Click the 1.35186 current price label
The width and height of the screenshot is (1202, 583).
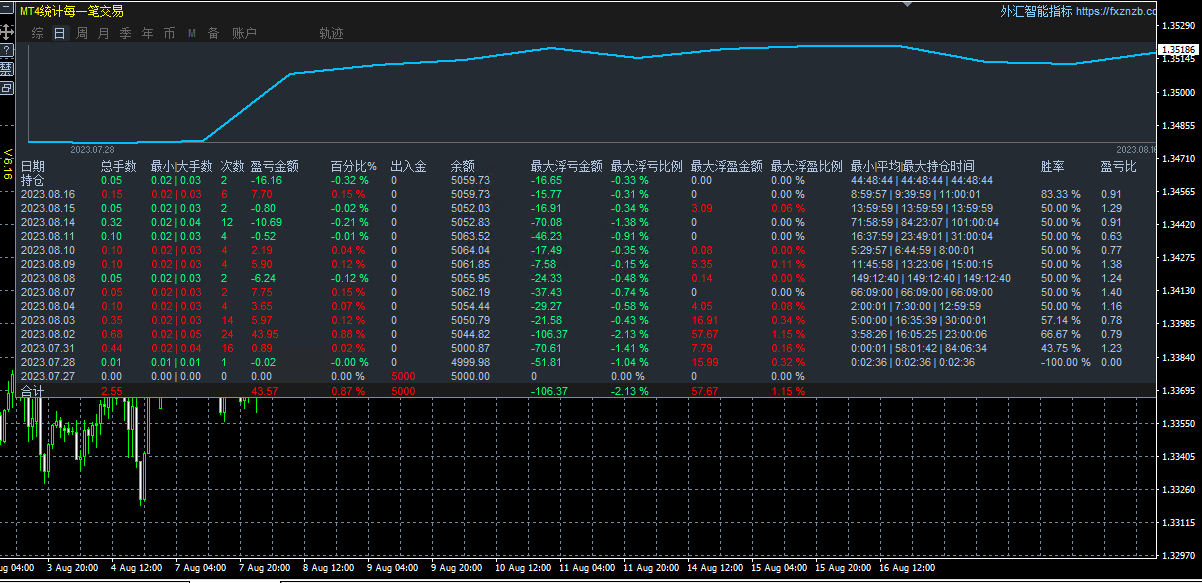tap(1180, 49)
